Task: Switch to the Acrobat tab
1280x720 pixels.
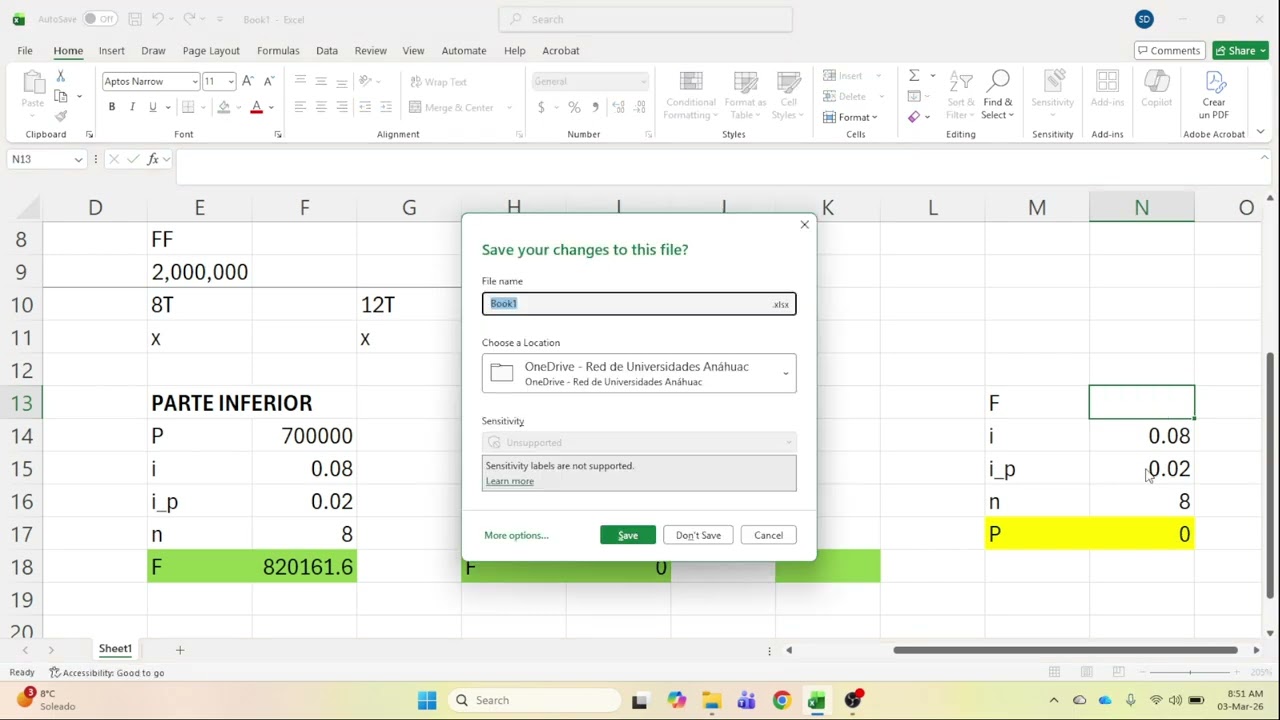Action: pos(560,50)
